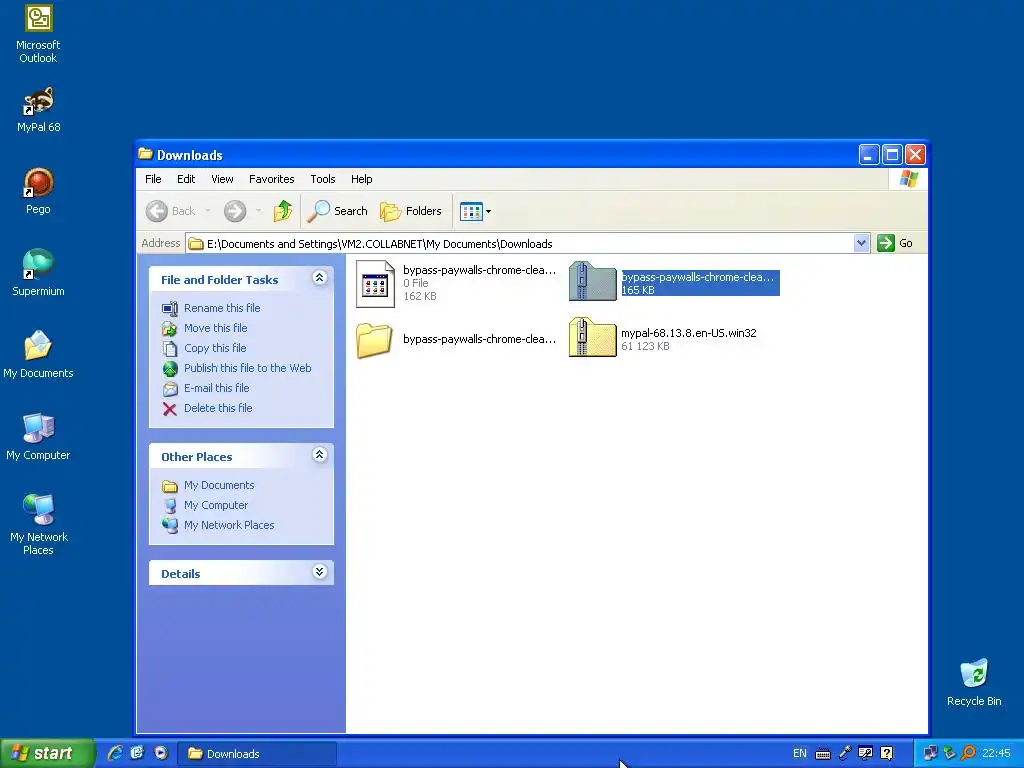The width and height of the screenshot is (1024, 768).
Task: Select the Recycle Bin icon
Action: [974, 682]
